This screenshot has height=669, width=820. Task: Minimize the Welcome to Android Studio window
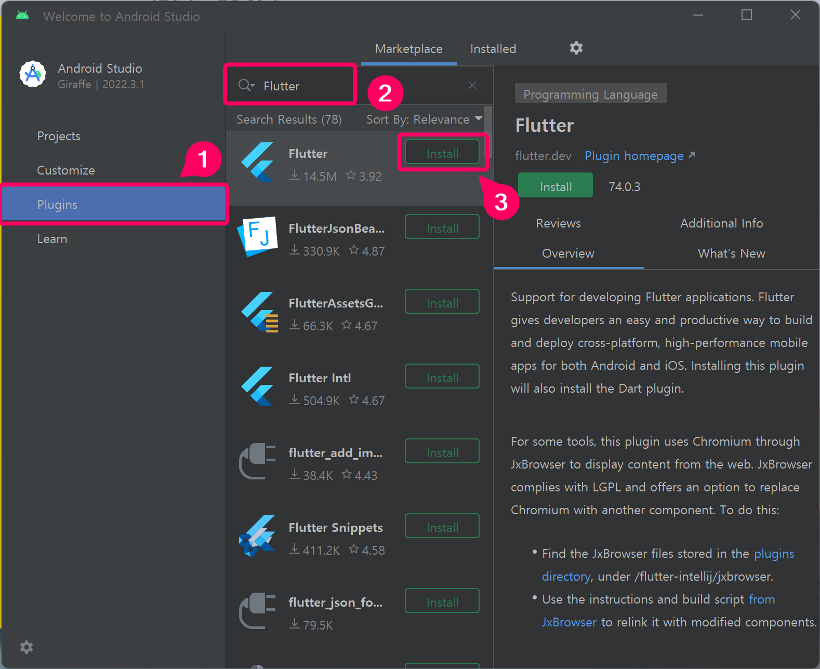(698, 15)
